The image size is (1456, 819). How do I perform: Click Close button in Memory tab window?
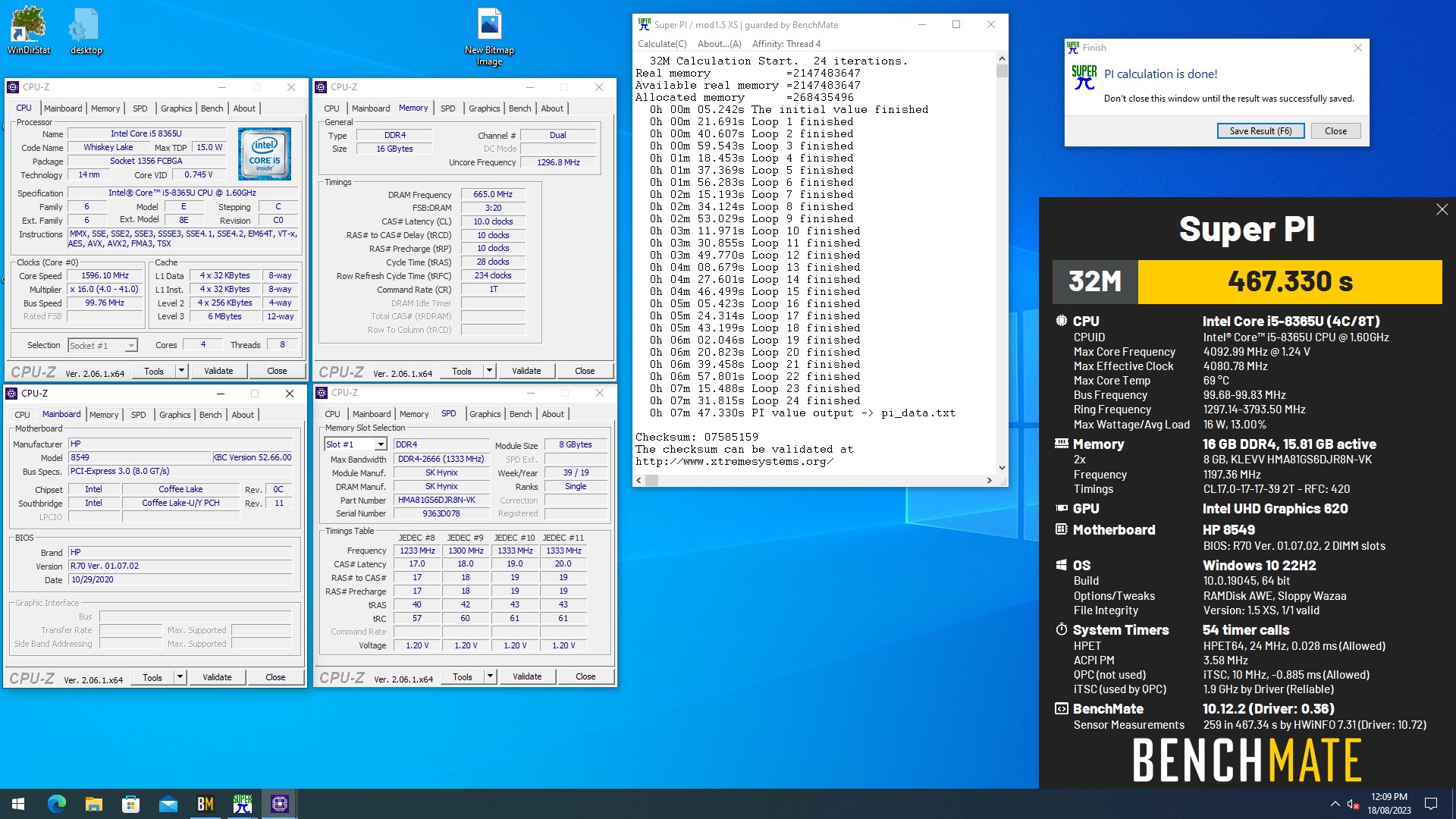pos(585,371)
